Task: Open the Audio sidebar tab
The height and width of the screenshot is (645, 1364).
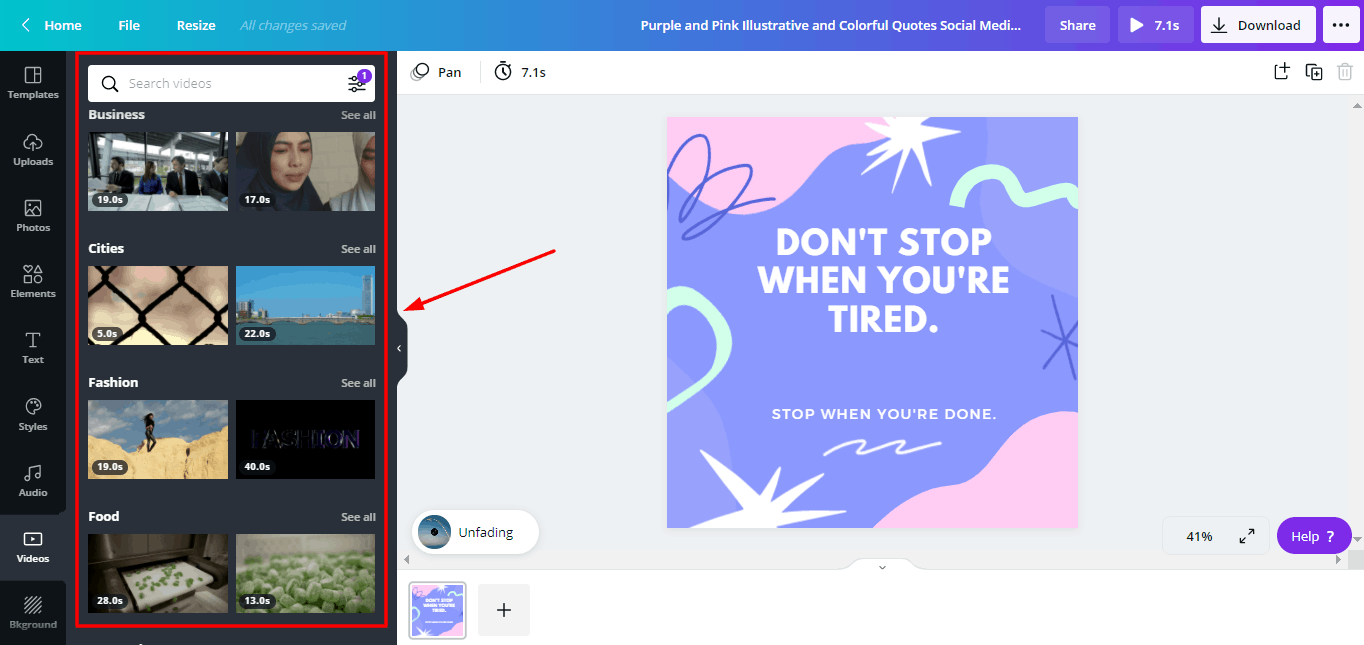Action: tap(33, 480)
